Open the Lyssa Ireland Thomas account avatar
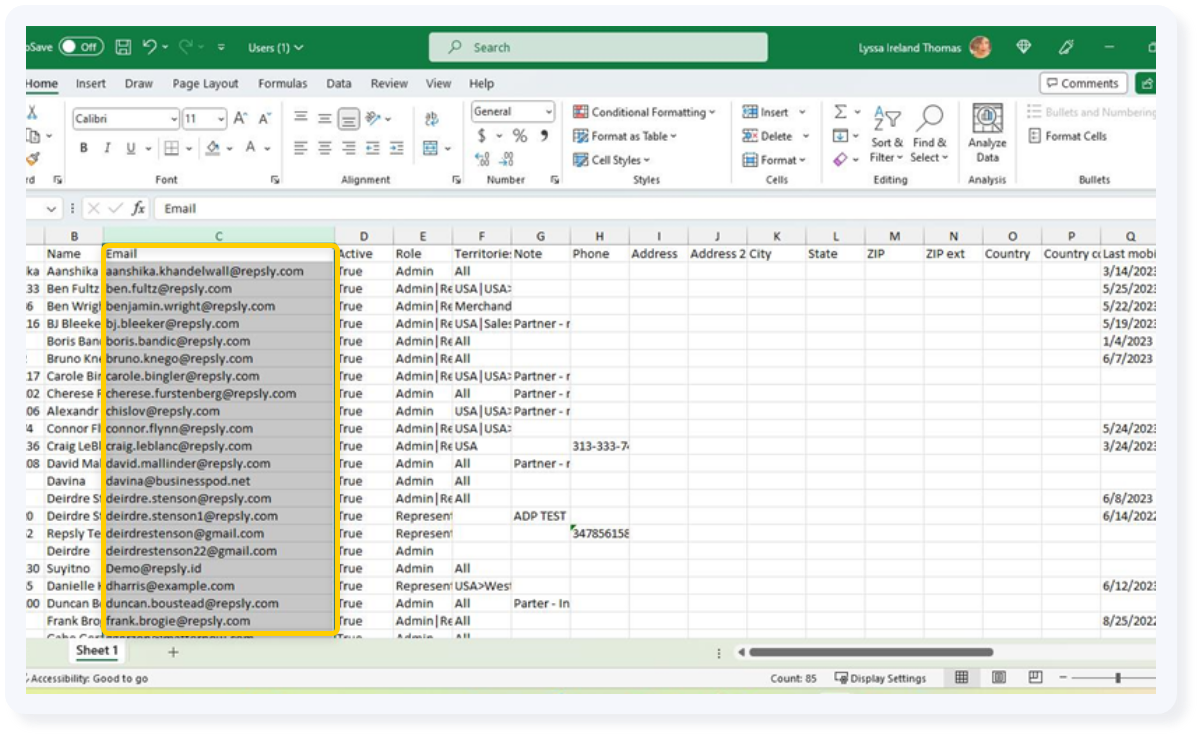1202x739 pixels. 981,47
